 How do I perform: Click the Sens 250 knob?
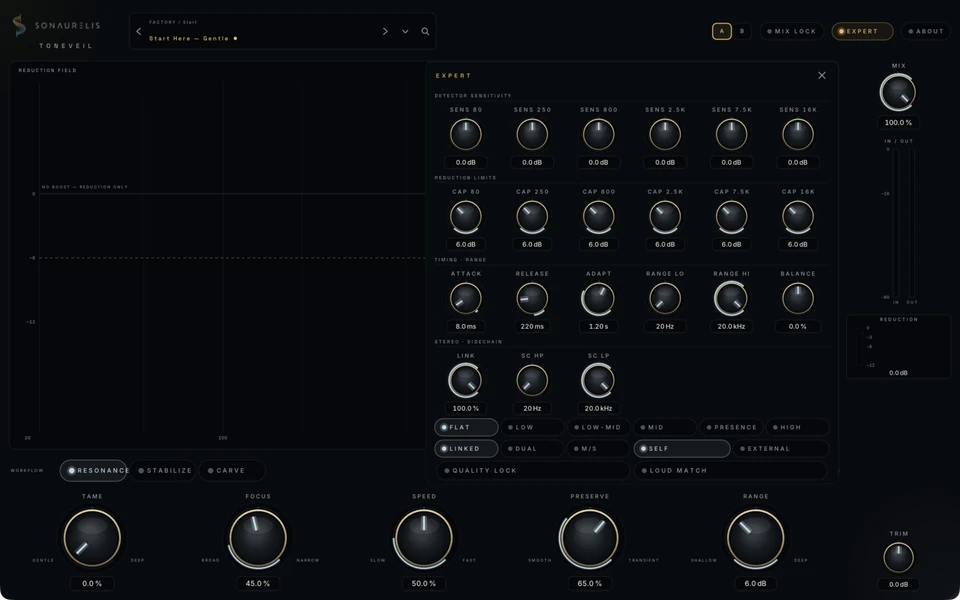click(532, 134)
